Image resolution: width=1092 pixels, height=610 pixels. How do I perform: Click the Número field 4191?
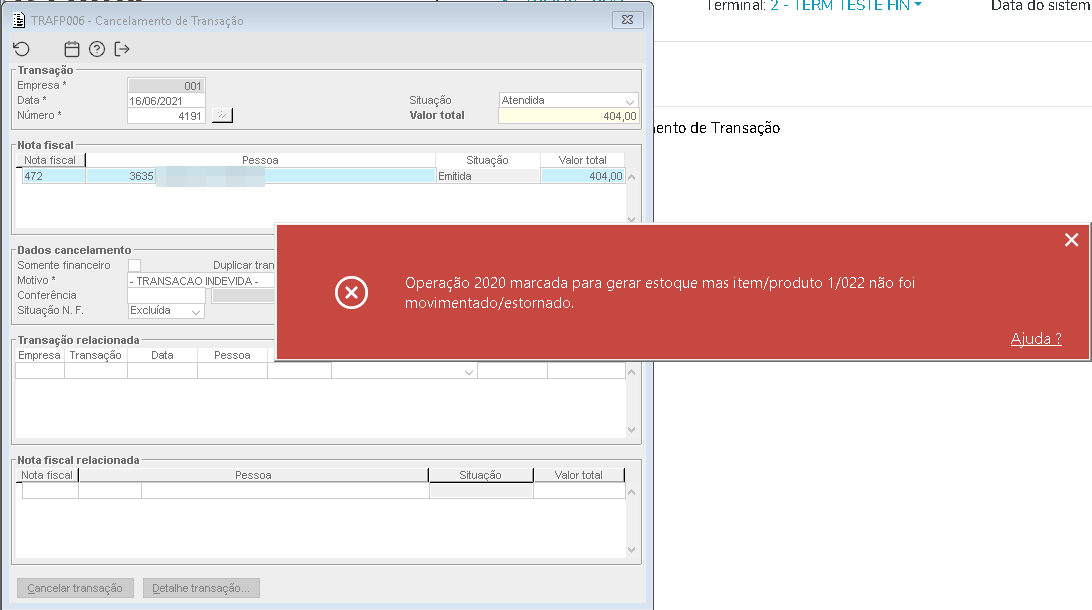pos(166,116)
